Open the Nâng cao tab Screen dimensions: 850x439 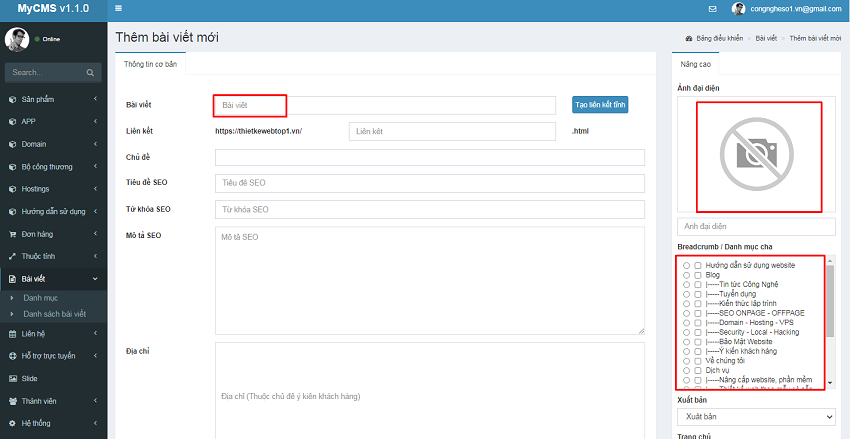[696, 63]
